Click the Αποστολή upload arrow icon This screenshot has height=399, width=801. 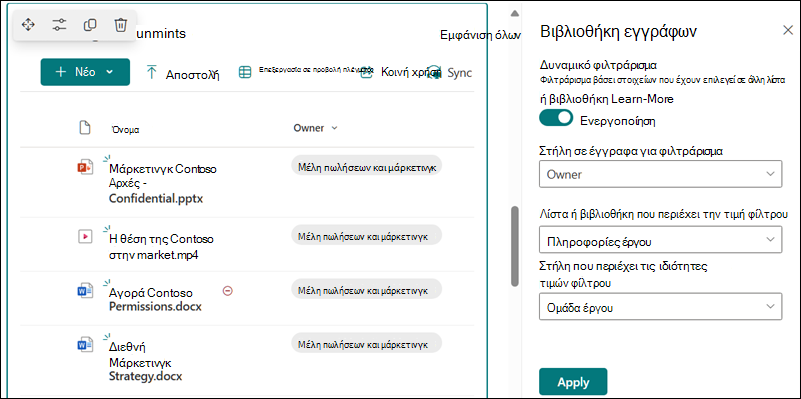coord(152,72)
